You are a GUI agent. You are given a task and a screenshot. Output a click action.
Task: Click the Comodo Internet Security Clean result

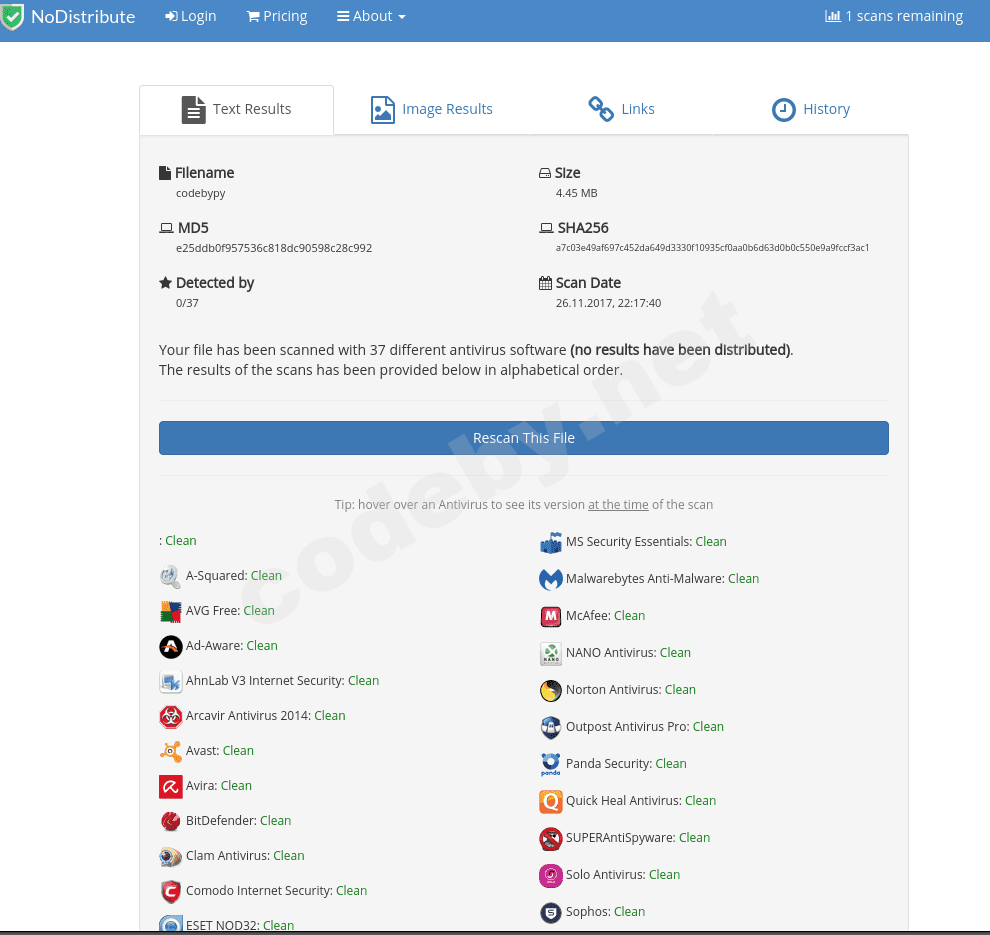click(351, 891)
